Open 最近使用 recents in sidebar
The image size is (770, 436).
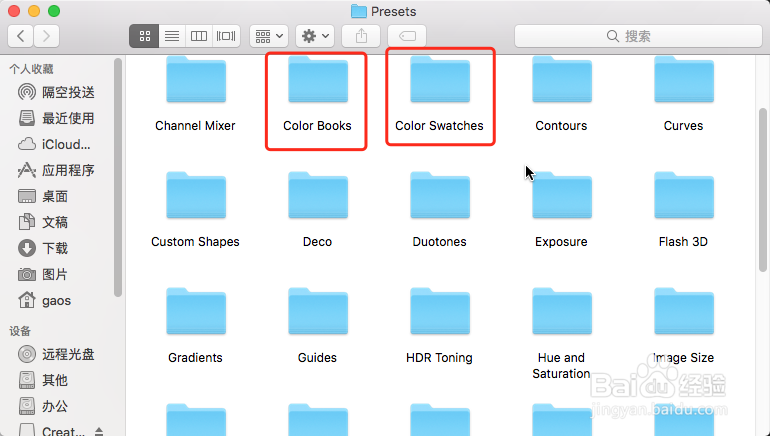click(x=56, y=118)
